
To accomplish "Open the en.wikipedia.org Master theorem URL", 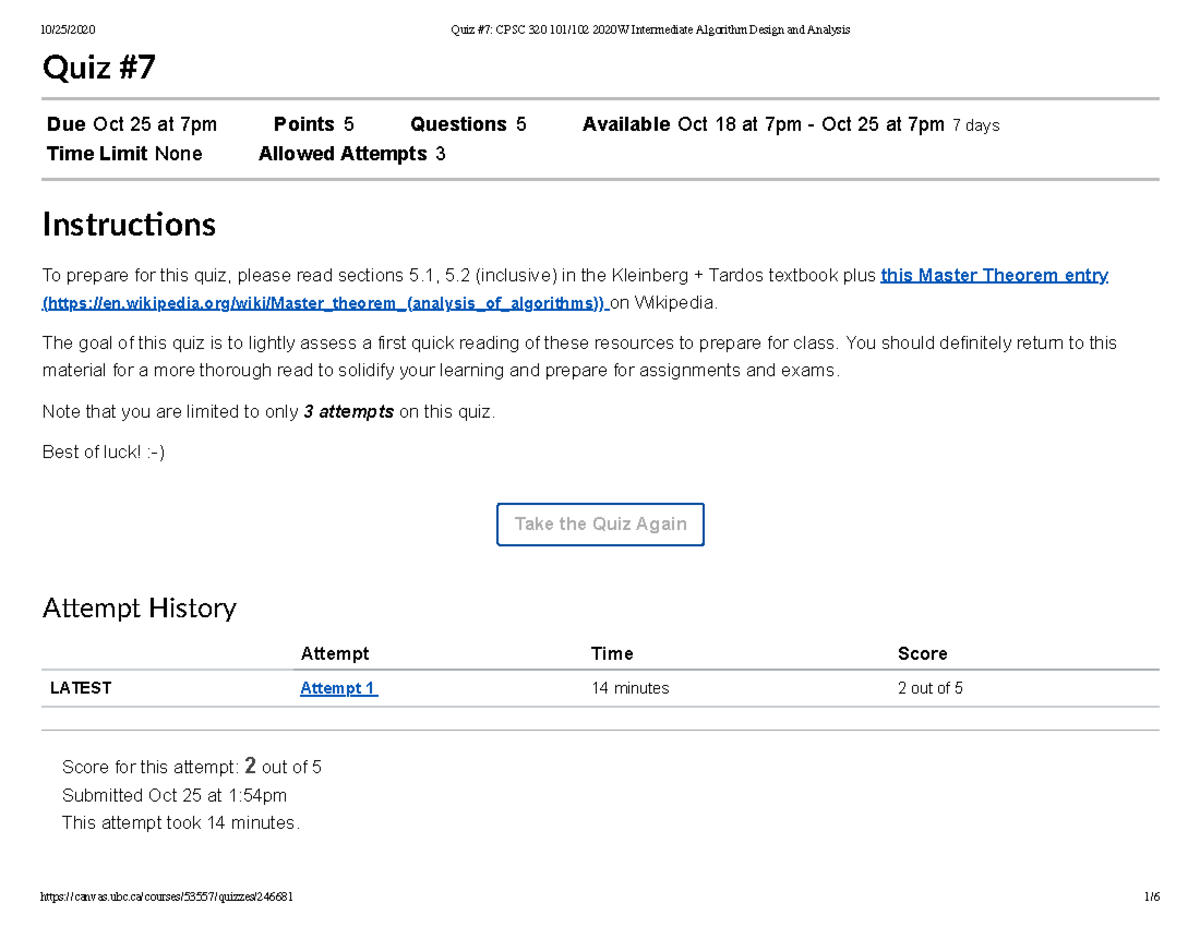I will (x=324, y=303).
